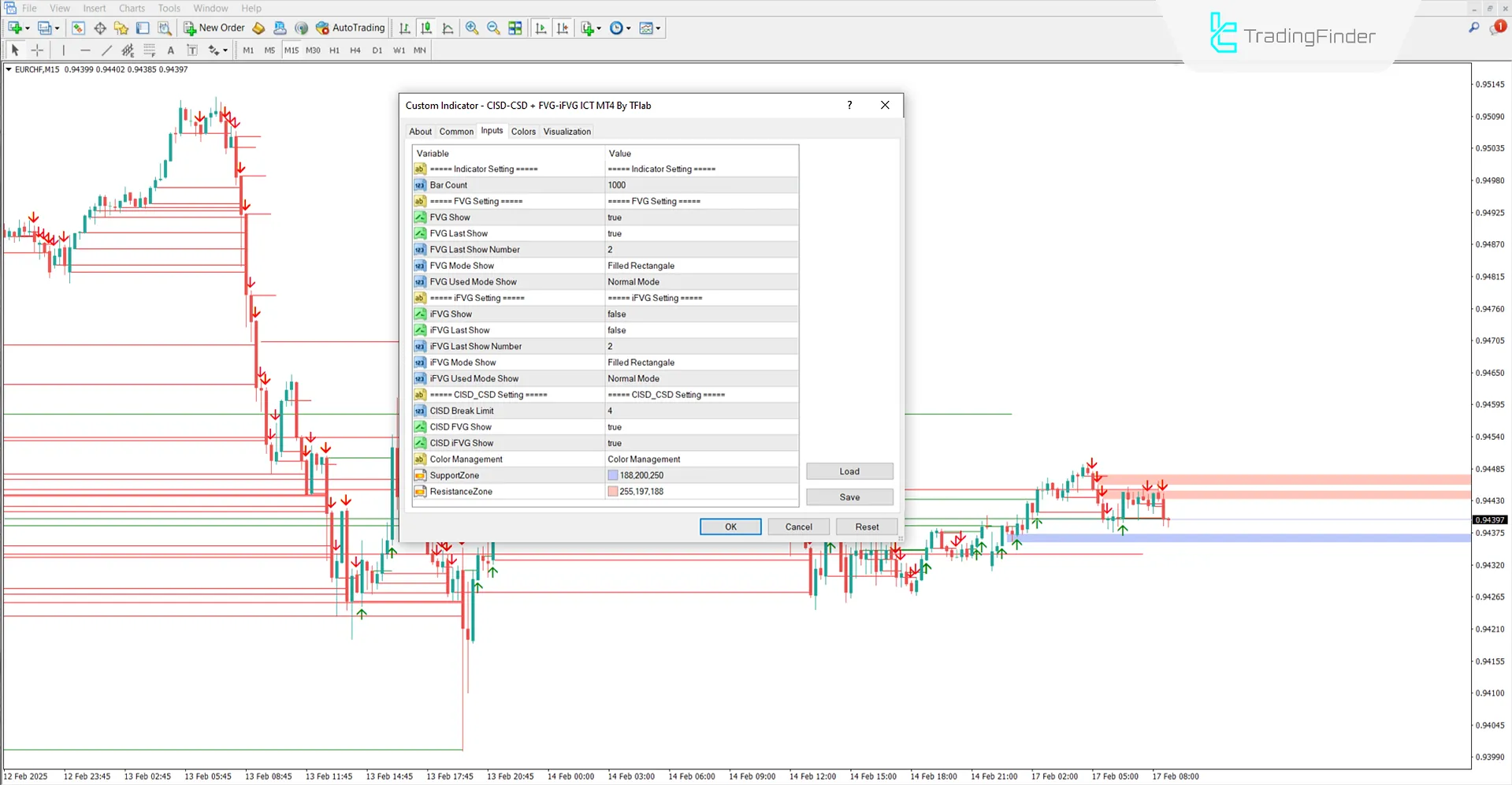1512x785 pixels.
Task: Select the Draw Horizontal Line tool
Action: [x=85, y=50]
